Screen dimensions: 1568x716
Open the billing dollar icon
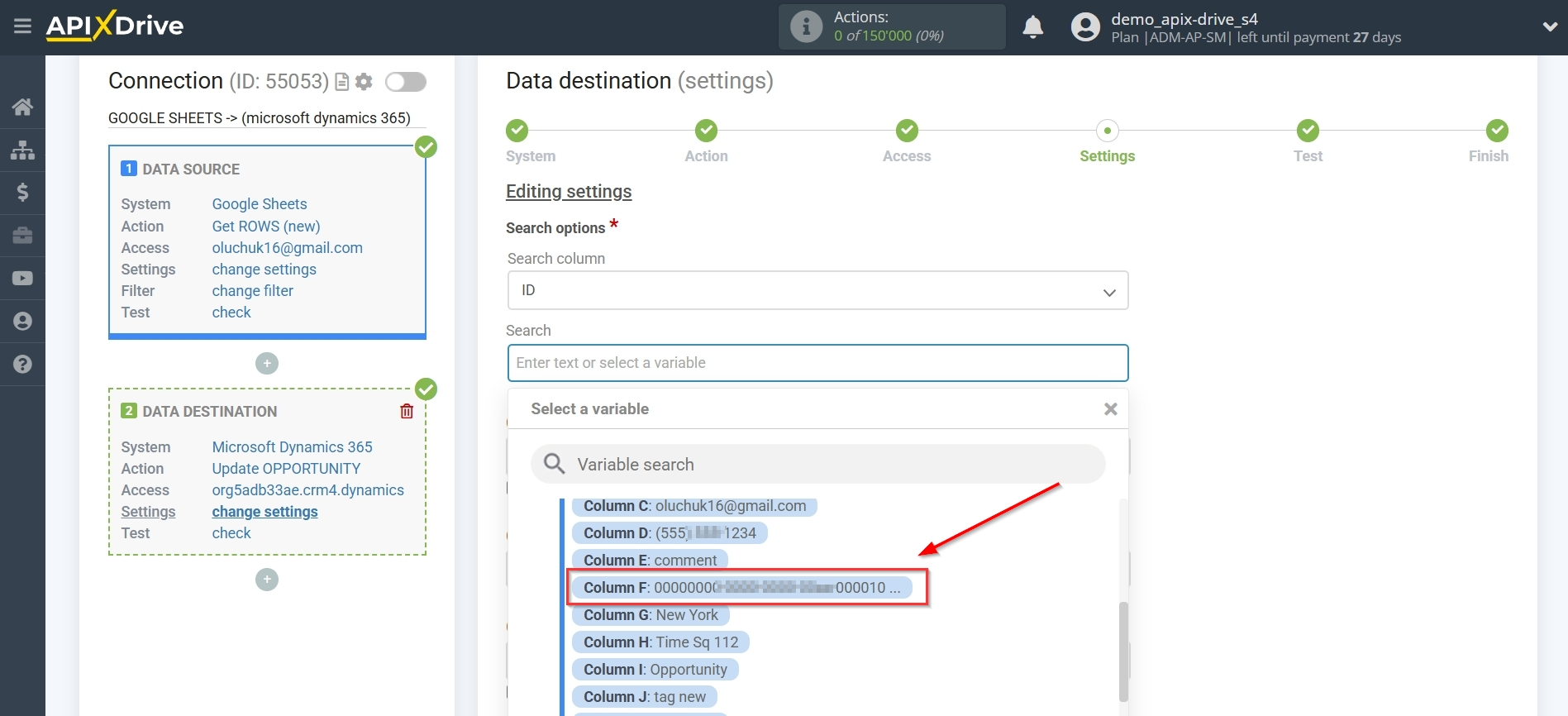coord(22,193)
